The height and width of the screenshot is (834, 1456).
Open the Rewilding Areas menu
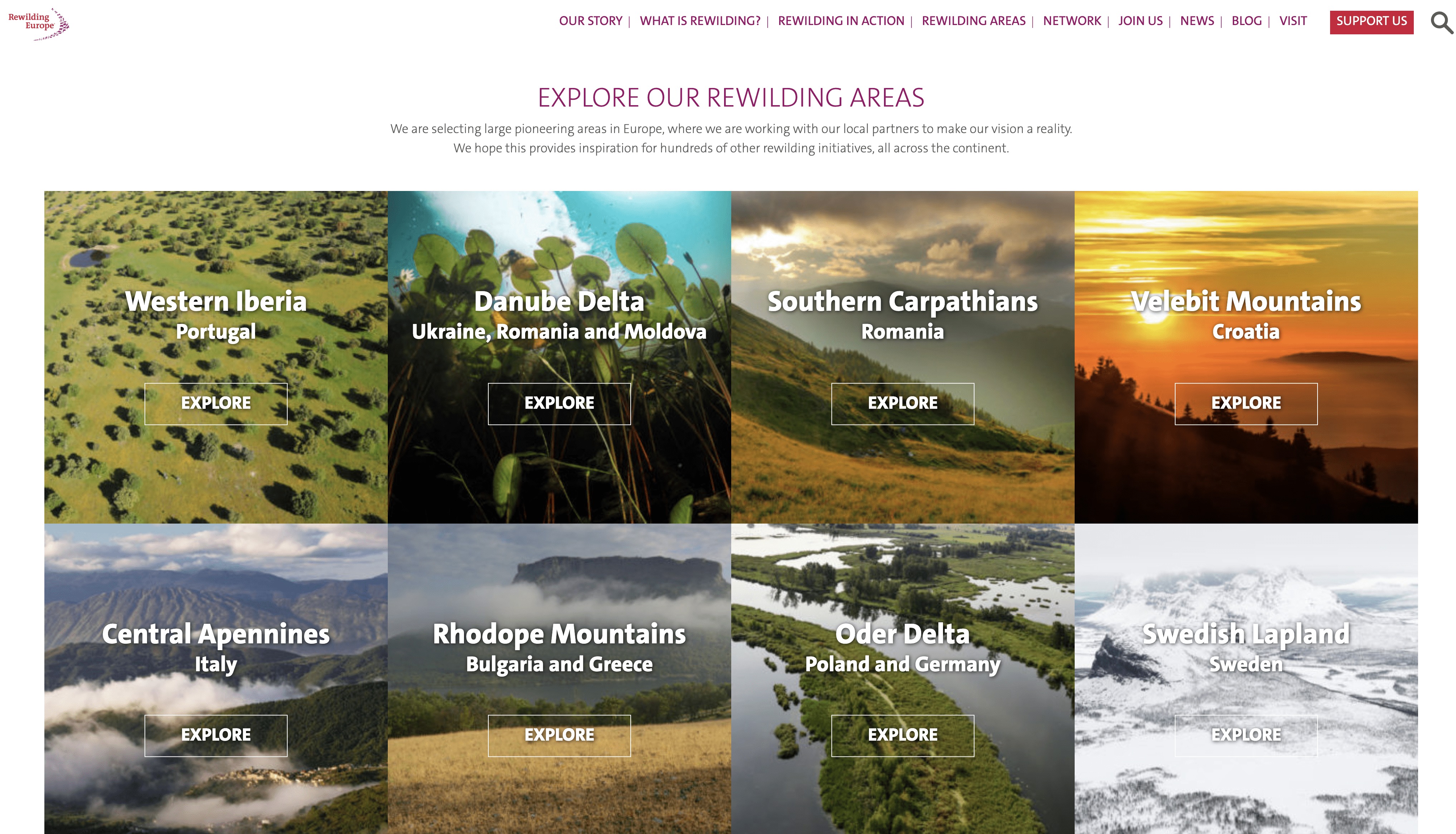(973, 21)
